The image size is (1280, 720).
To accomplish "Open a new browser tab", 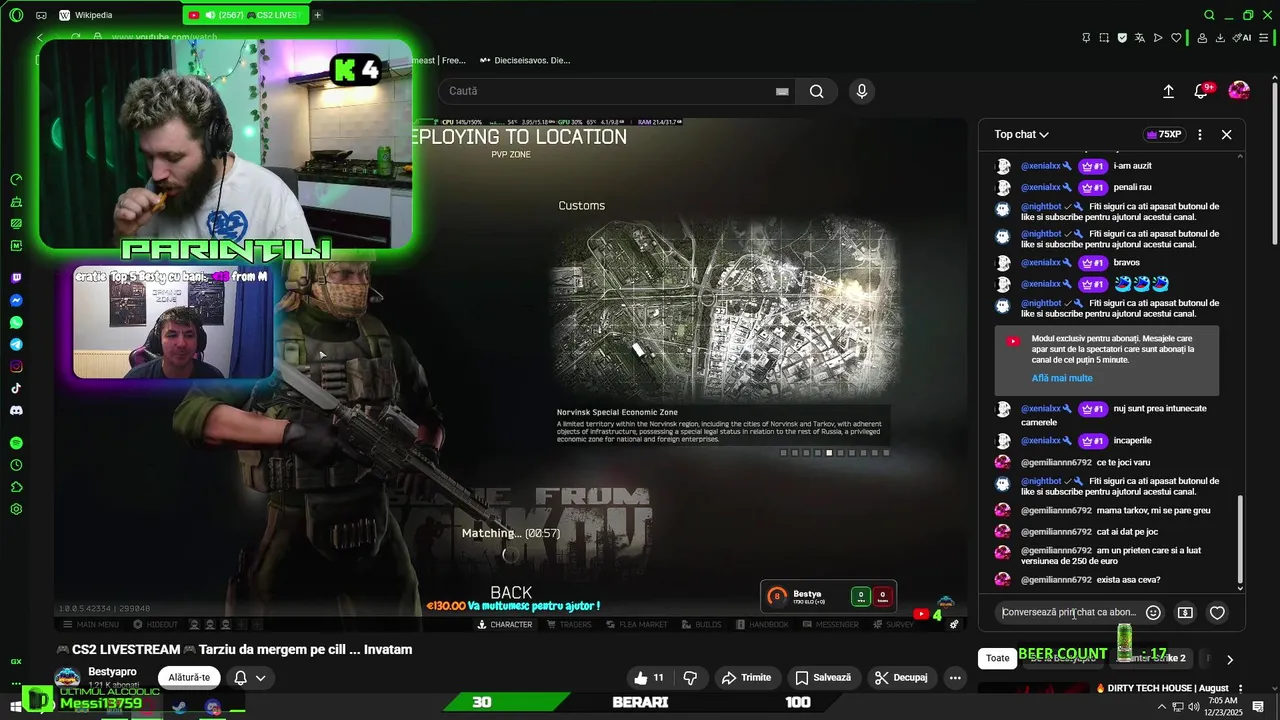I will (x=318, y=15).
